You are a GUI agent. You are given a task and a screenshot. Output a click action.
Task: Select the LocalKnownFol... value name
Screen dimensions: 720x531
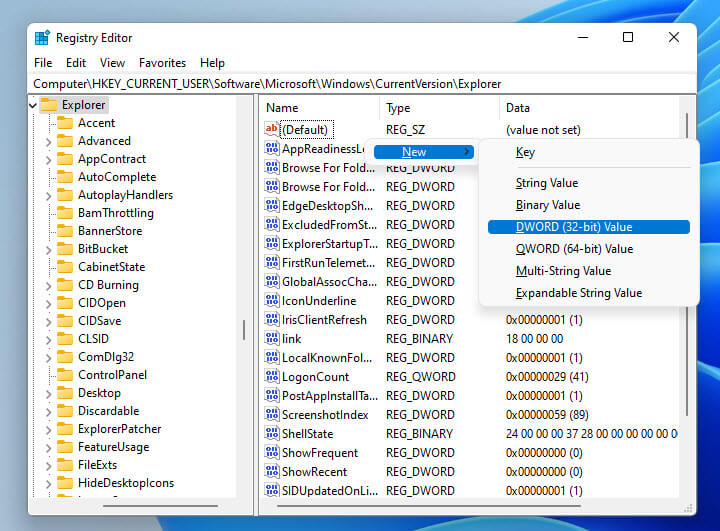[327, 357]
